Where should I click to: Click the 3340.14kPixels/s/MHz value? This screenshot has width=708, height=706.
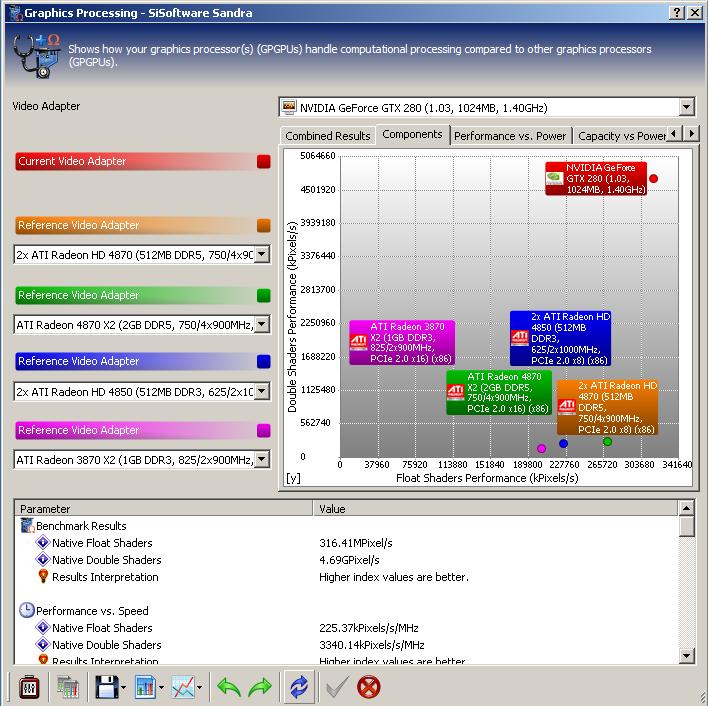click(x=372, y=645)
